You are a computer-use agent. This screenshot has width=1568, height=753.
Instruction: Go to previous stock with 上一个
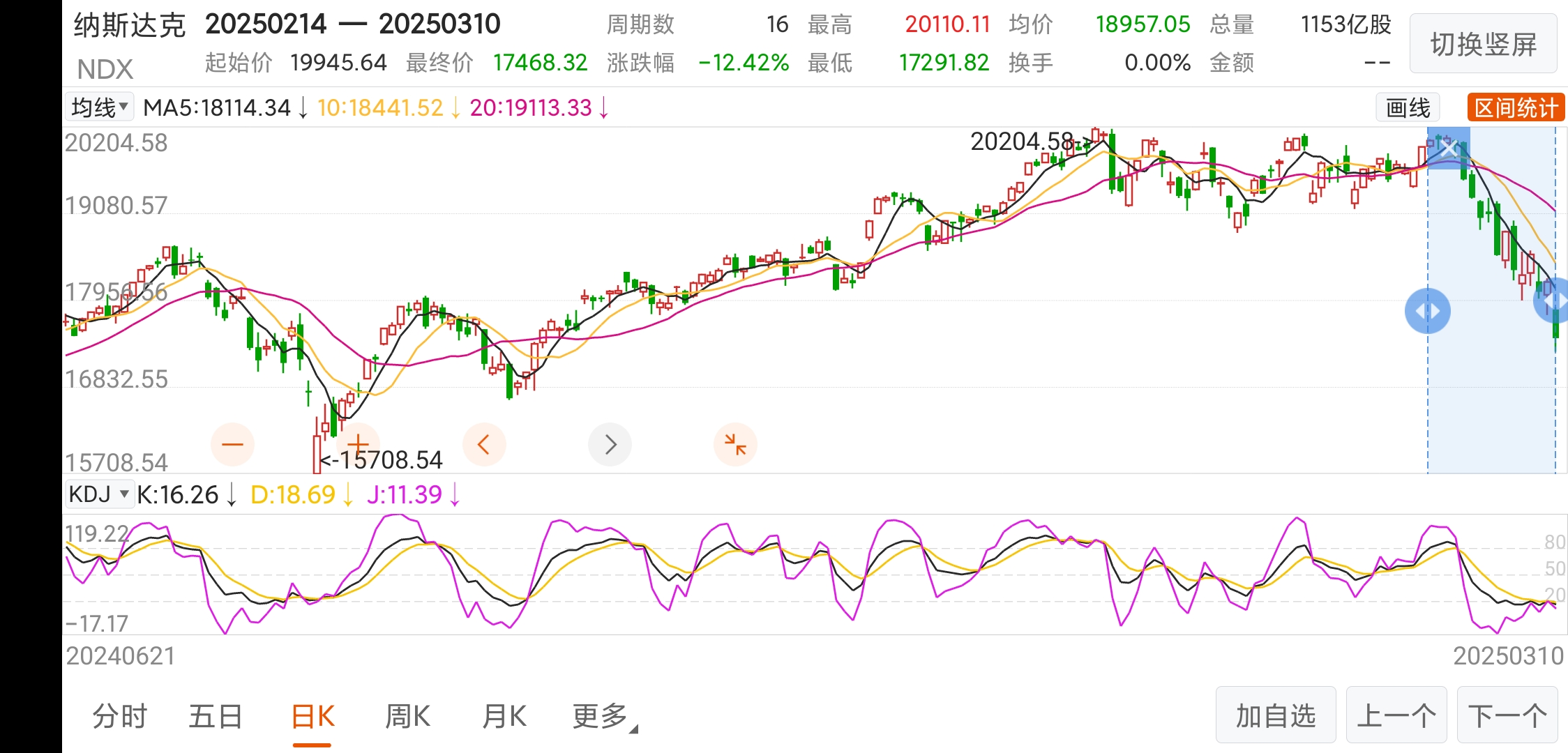[1396, 715]
